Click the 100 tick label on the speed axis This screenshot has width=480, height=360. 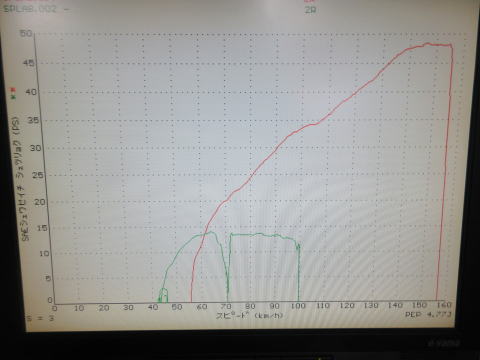[x=298, y=306]
